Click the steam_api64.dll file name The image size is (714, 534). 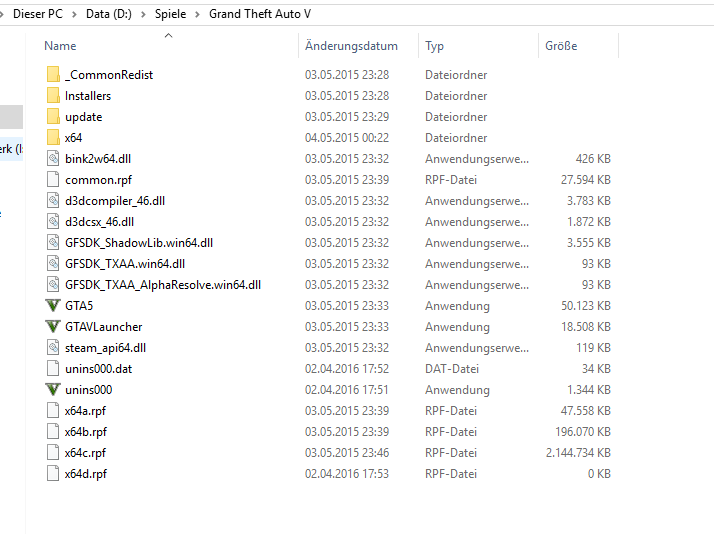[105, 348]
